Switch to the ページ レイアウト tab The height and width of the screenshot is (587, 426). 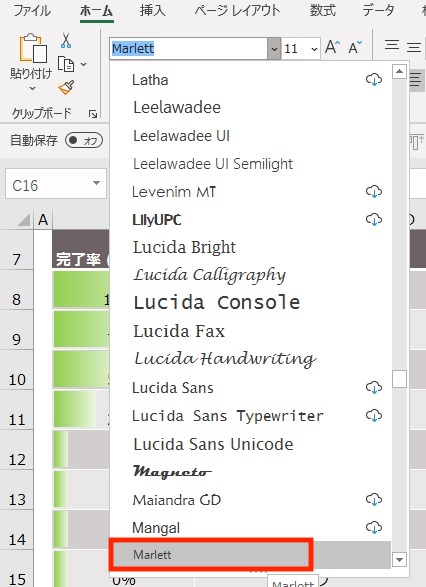tap(237, 10)
